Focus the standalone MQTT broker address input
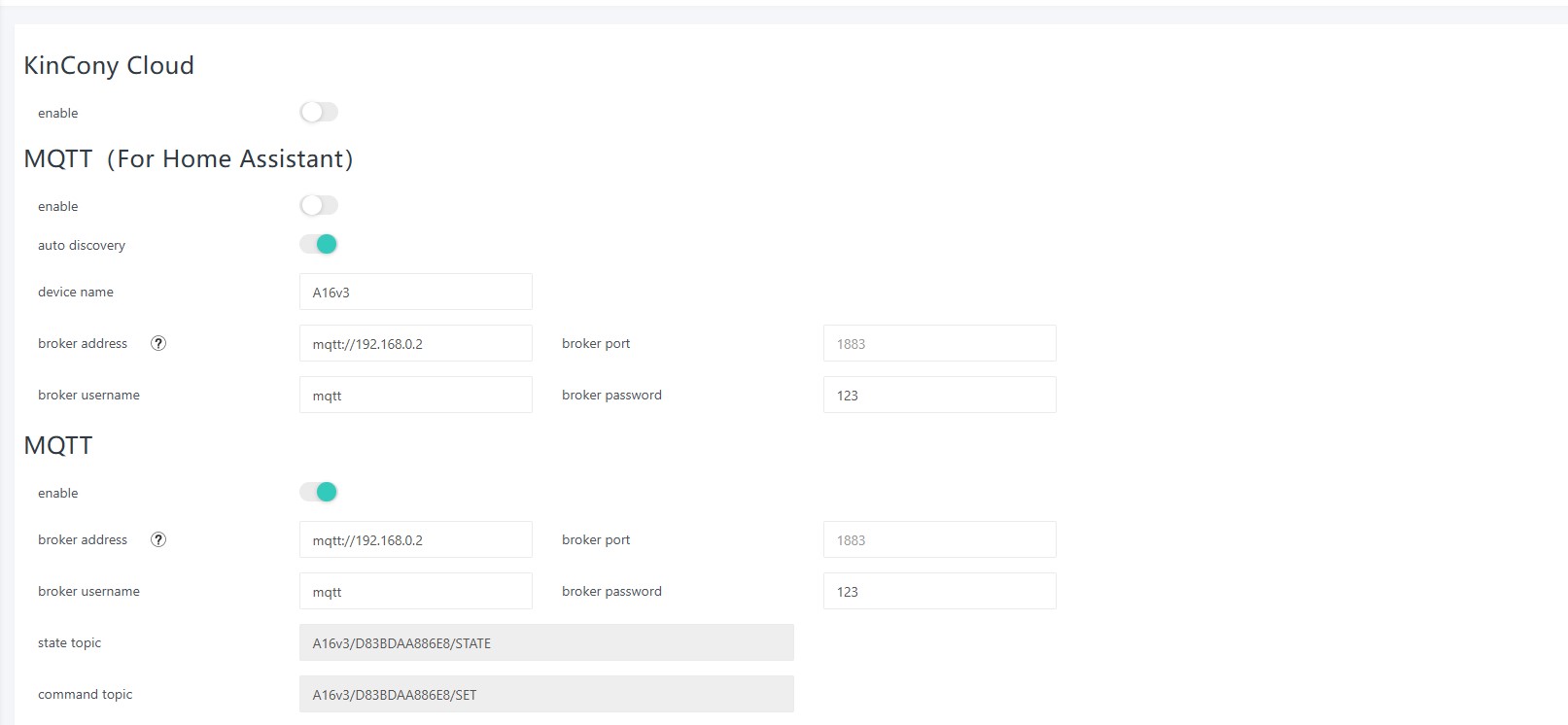This screenshot has width=1568, height=725. pos(415,539)
